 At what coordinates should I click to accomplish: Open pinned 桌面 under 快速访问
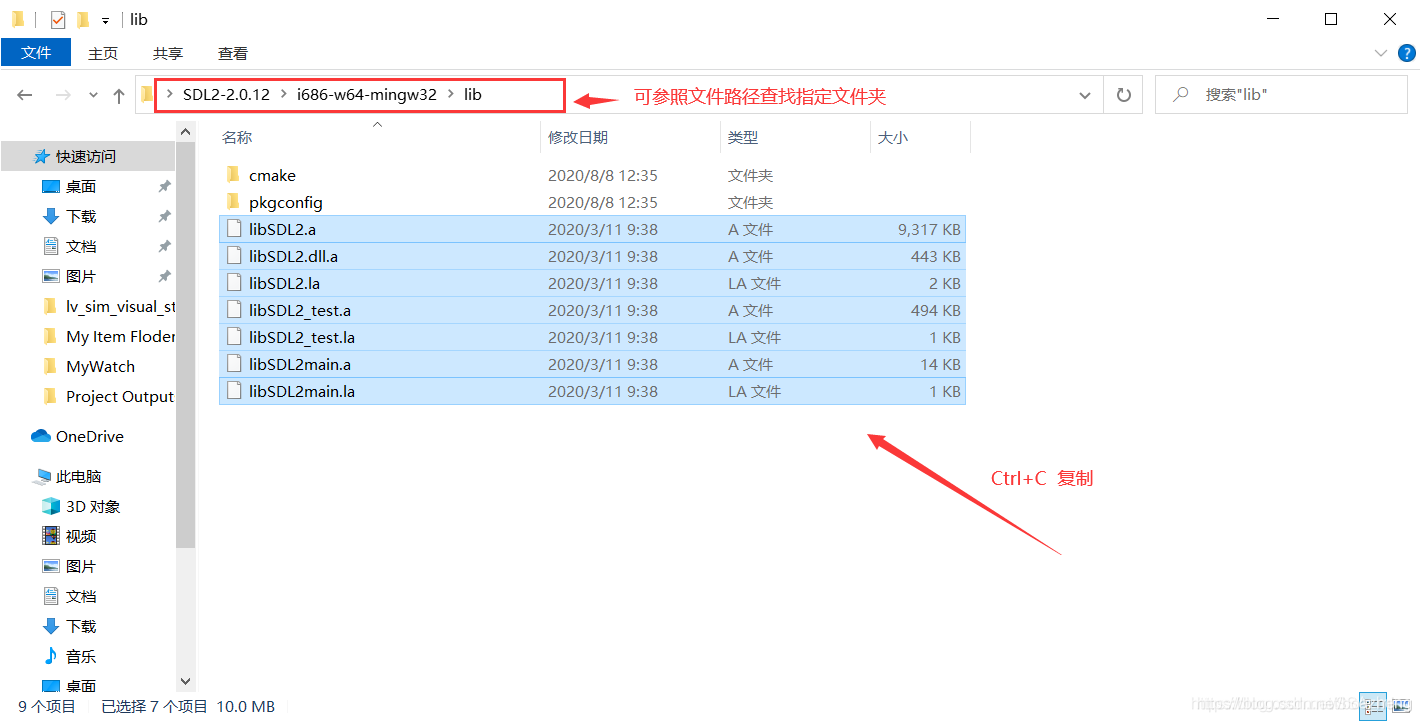tap(81, 186)
